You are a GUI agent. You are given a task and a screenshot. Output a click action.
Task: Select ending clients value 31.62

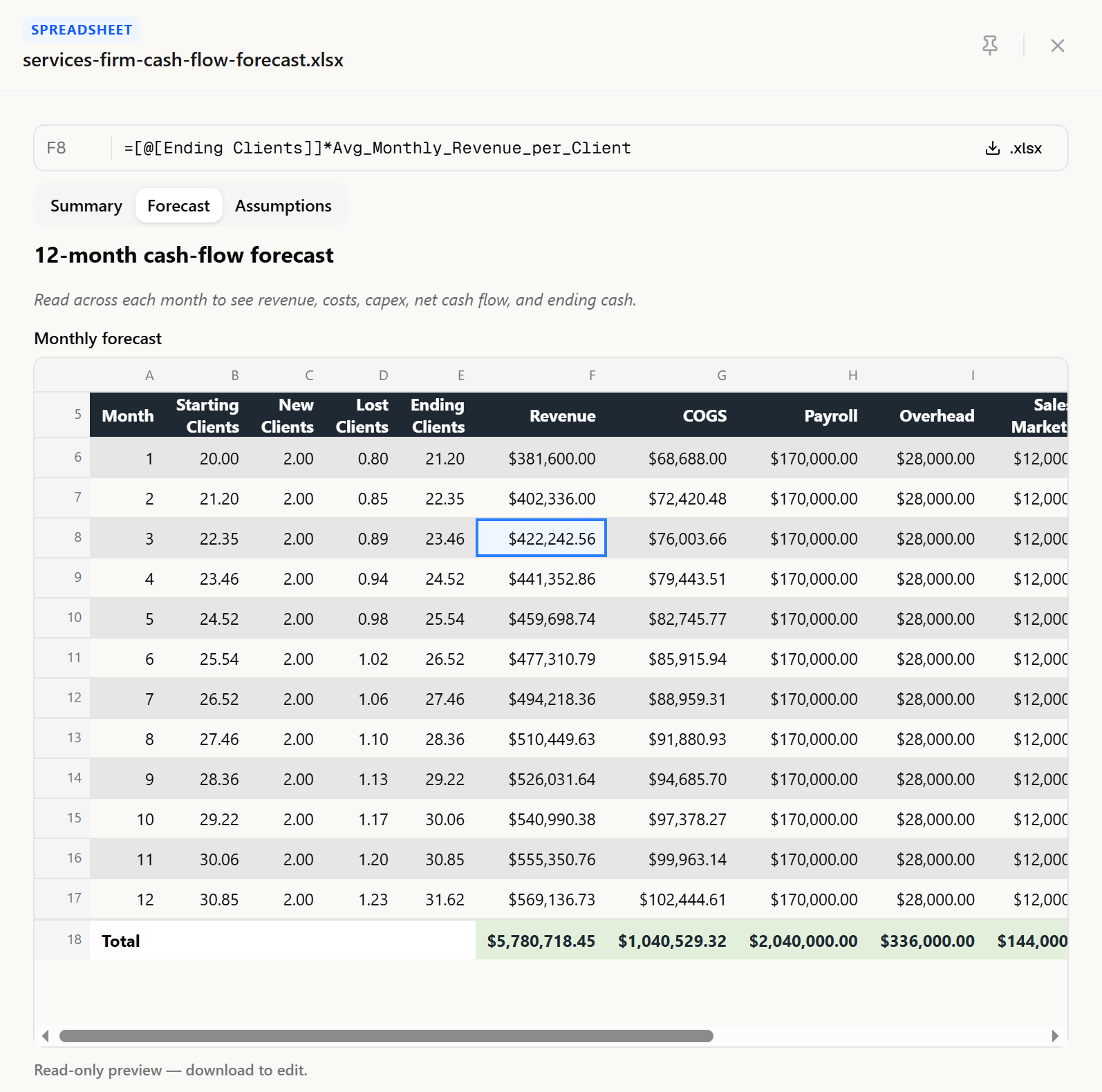point(438,899)
